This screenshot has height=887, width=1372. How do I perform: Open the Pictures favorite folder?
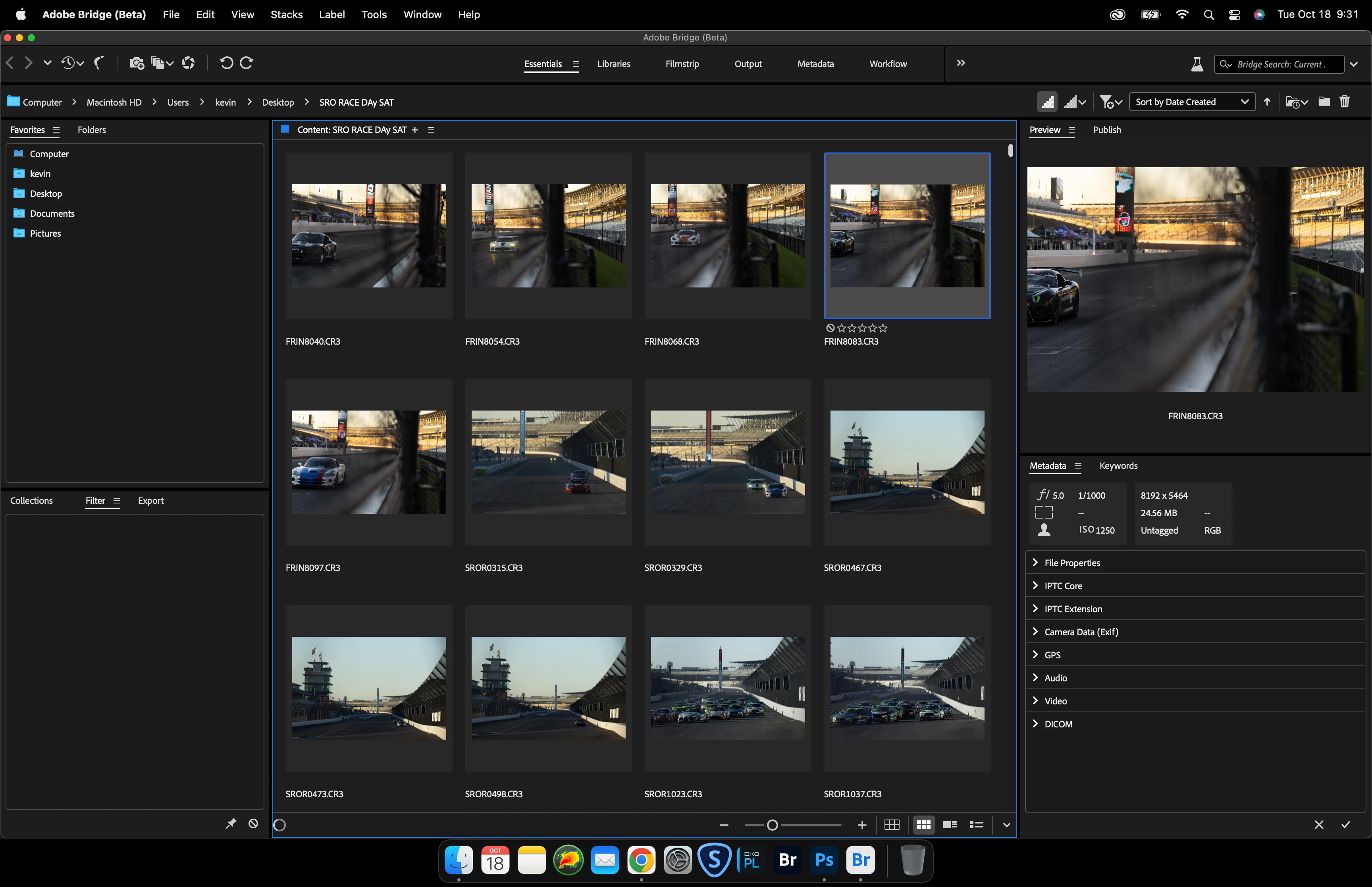click(45, 233)
